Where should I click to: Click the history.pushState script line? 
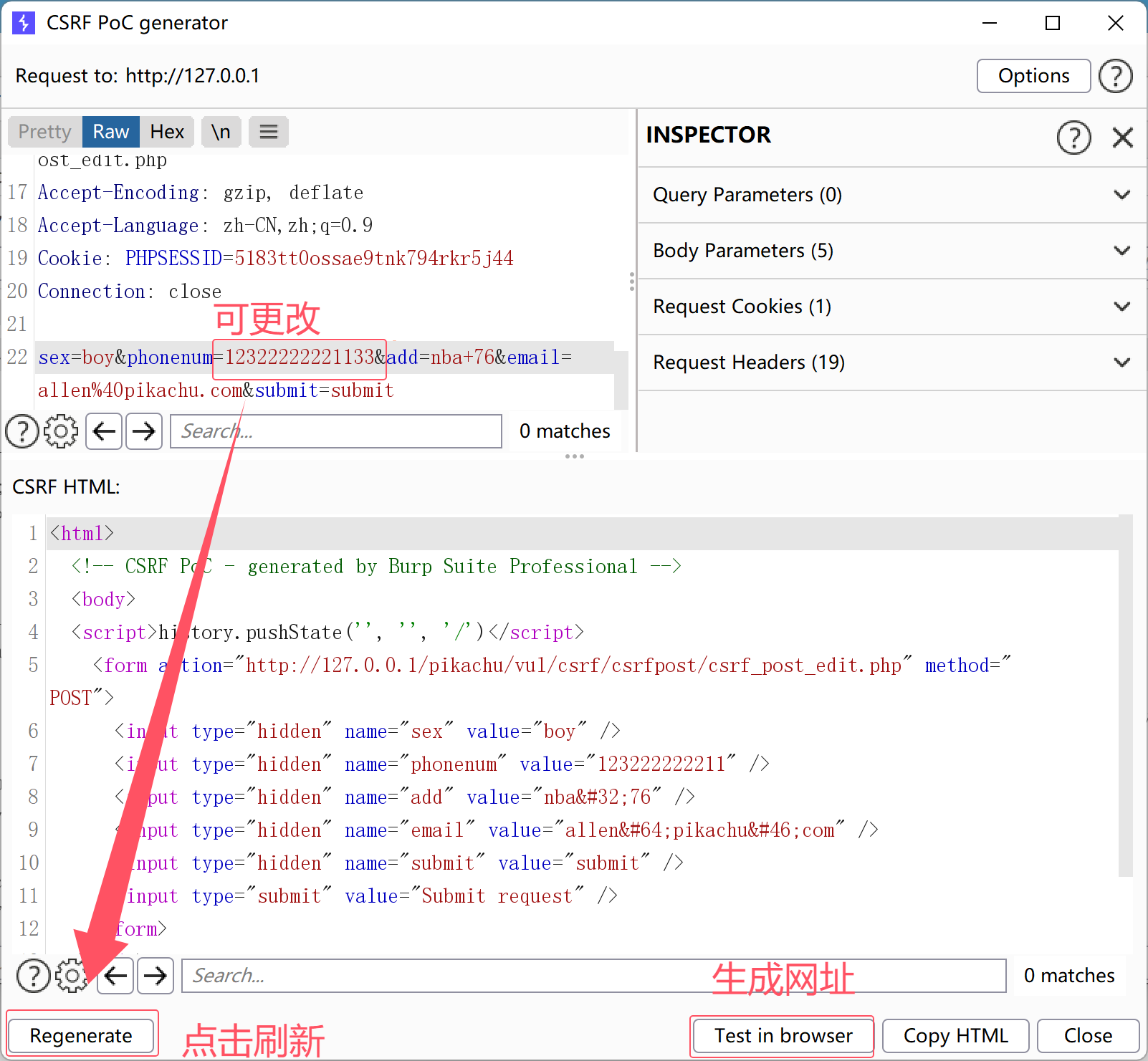pos(328,633)
